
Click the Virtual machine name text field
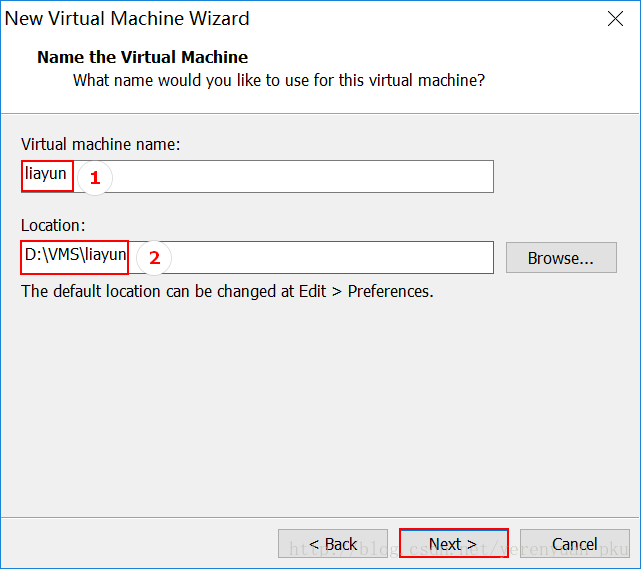300,177
